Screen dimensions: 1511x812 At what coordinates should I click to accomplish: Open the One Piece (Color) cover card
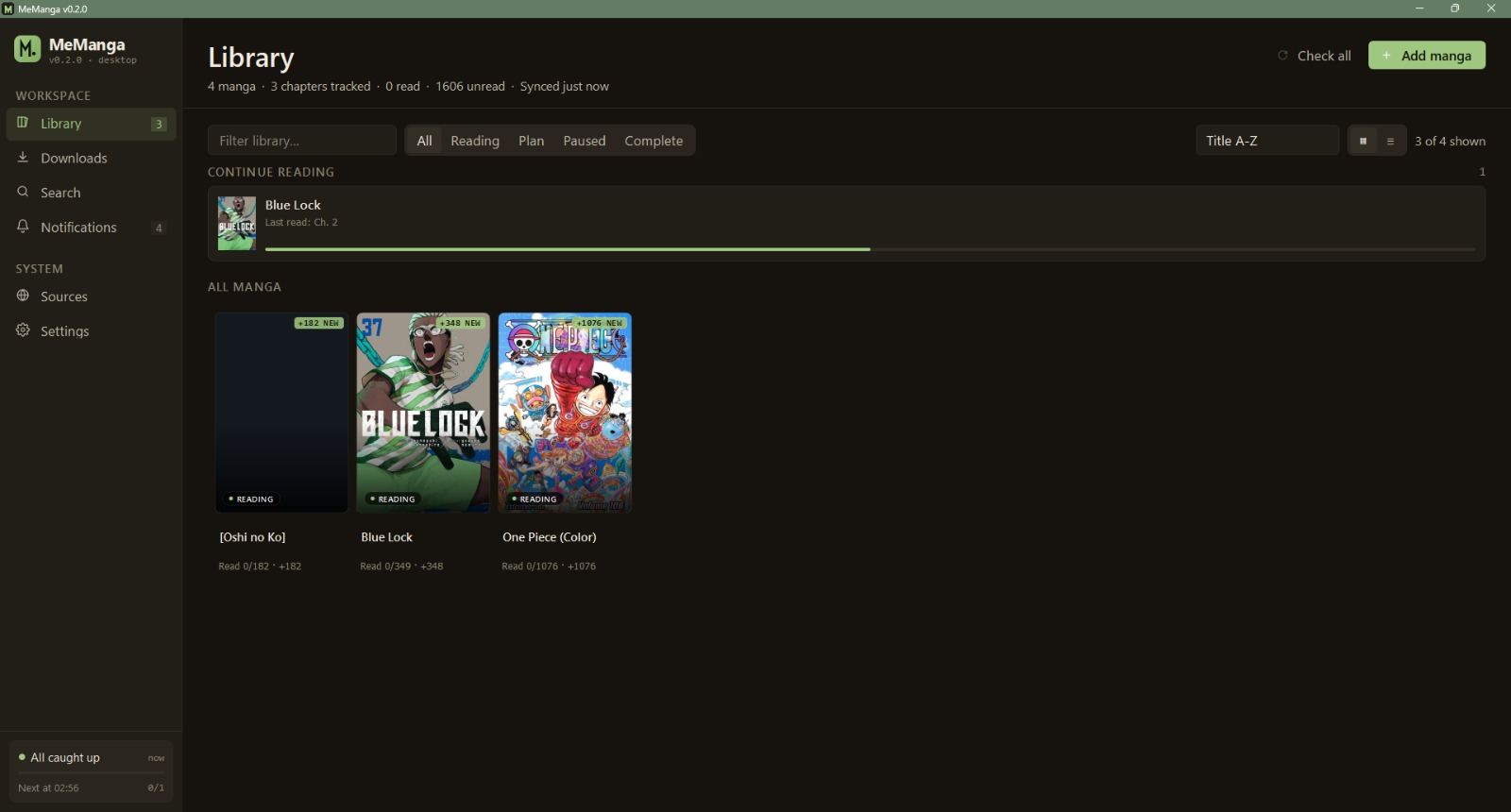(565, 413)
